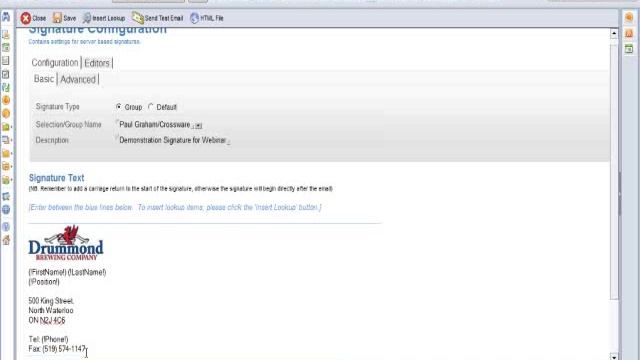The height and width of the screenshot is (360, 640).
Task: Click the (Position!) lookup placeholder
Action: 44,282
